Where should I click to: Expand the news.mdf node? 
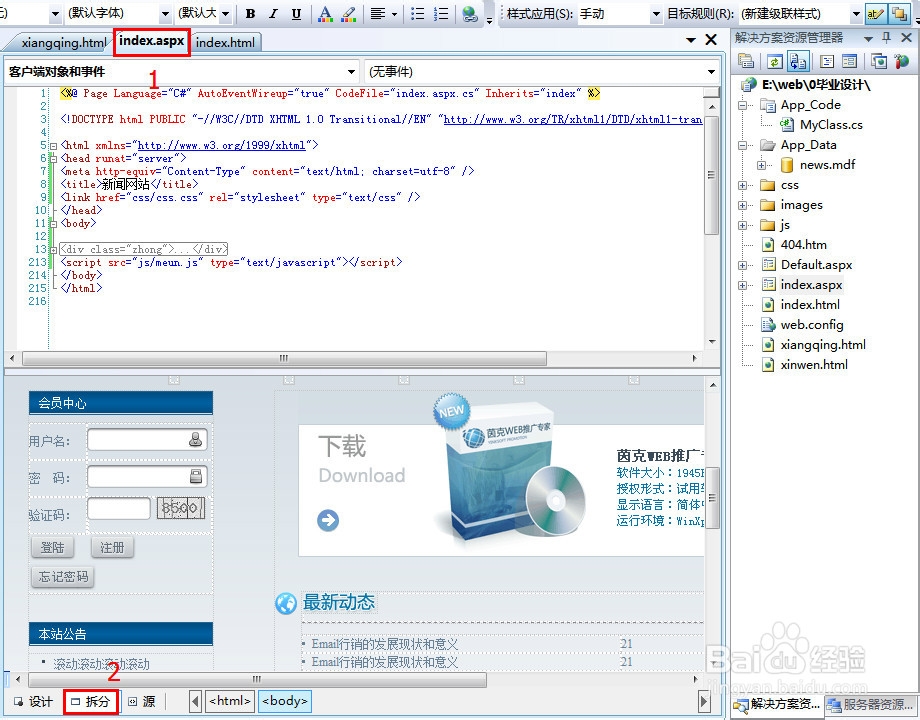tap(762, 165)
